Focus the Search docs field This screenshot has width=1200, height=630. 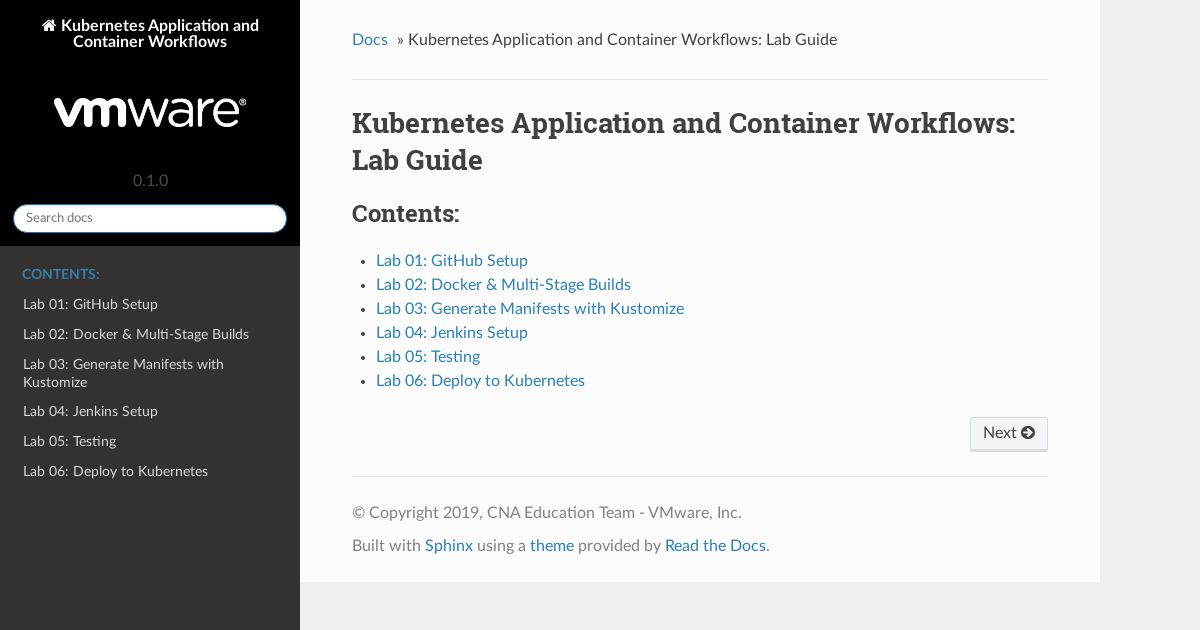click(x=150, y=218)
